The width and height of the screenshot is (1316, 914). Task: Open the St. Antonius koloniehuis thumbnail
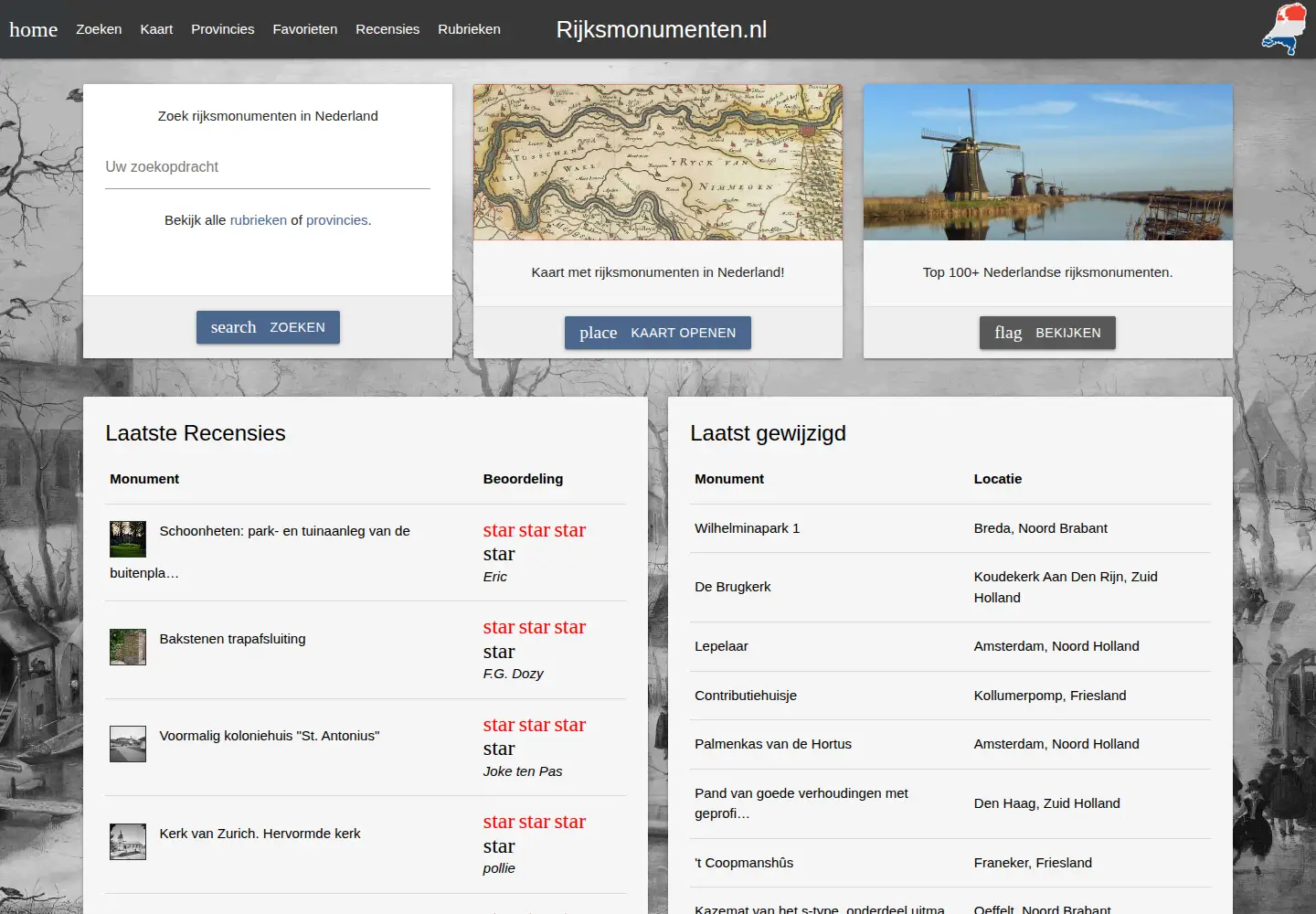coord(128,744)
